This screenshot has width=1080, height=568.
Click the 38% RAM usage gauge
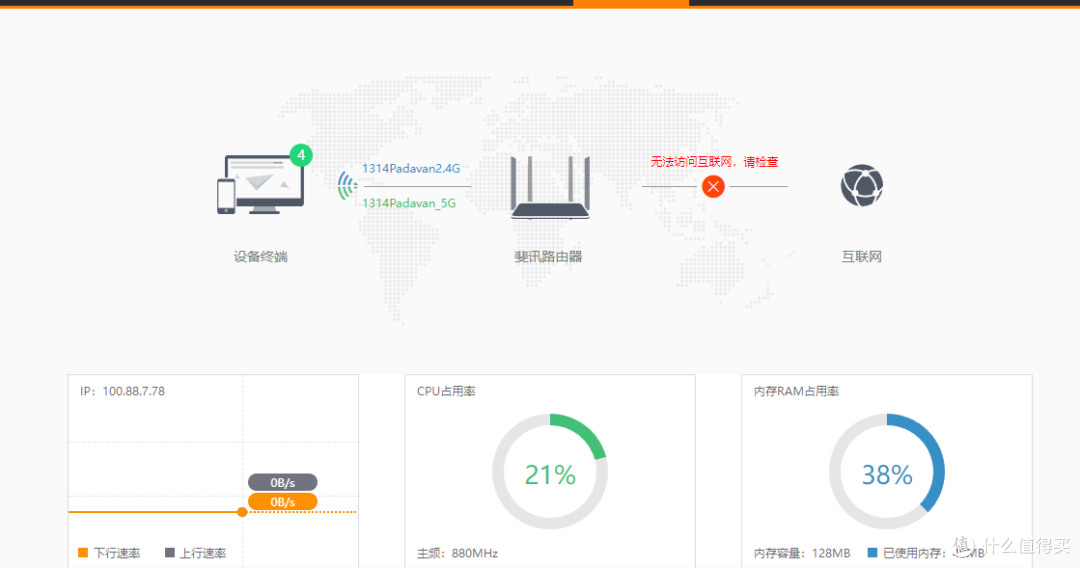click(886, 472)
